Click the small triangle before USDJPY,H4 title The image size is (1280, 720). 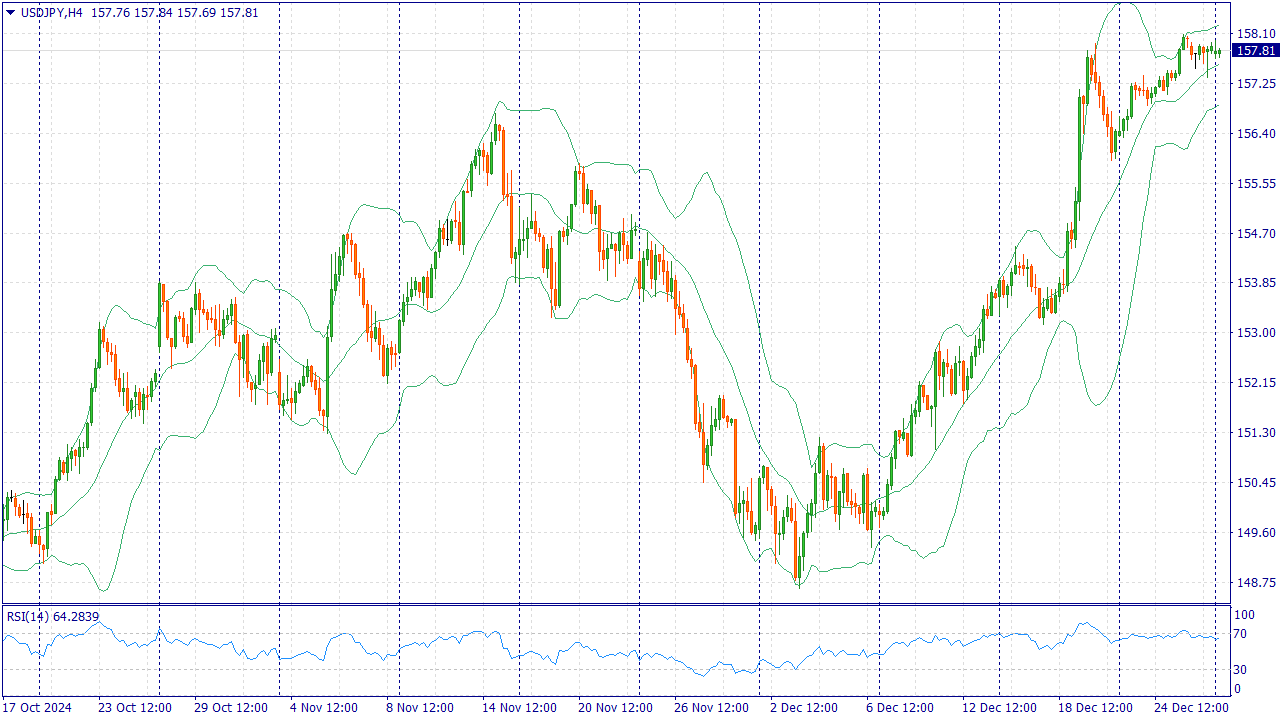[x=9, y=13]
